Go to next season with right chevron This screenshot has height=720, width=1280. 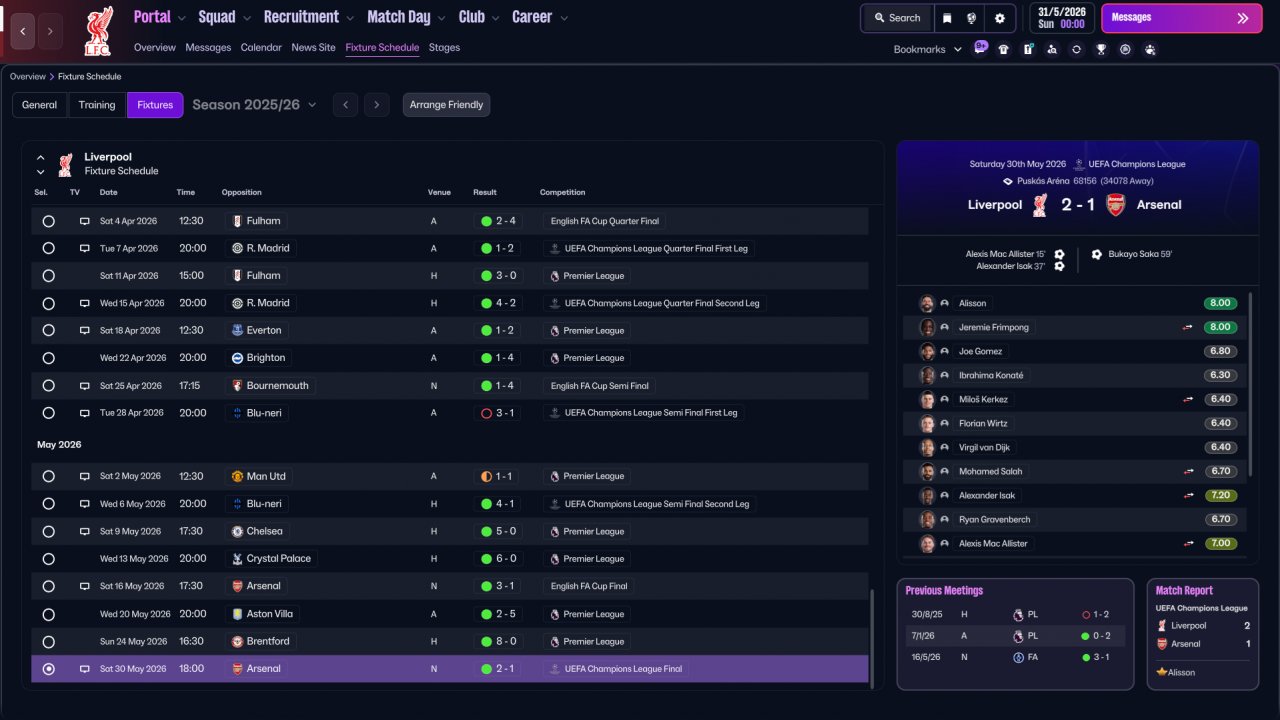[376, 105]
